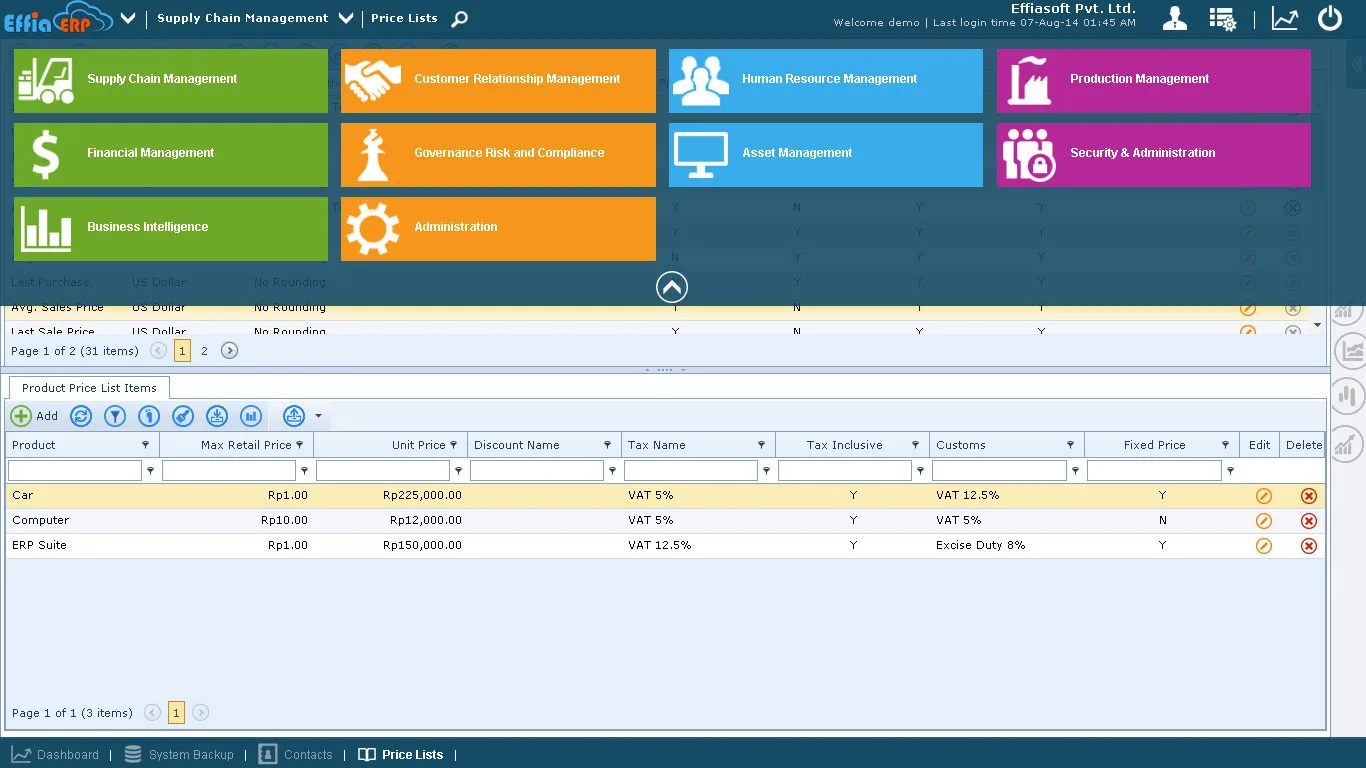Edit the Car price list item
The image size is (1366, 768).
[x=1264, y=496]
